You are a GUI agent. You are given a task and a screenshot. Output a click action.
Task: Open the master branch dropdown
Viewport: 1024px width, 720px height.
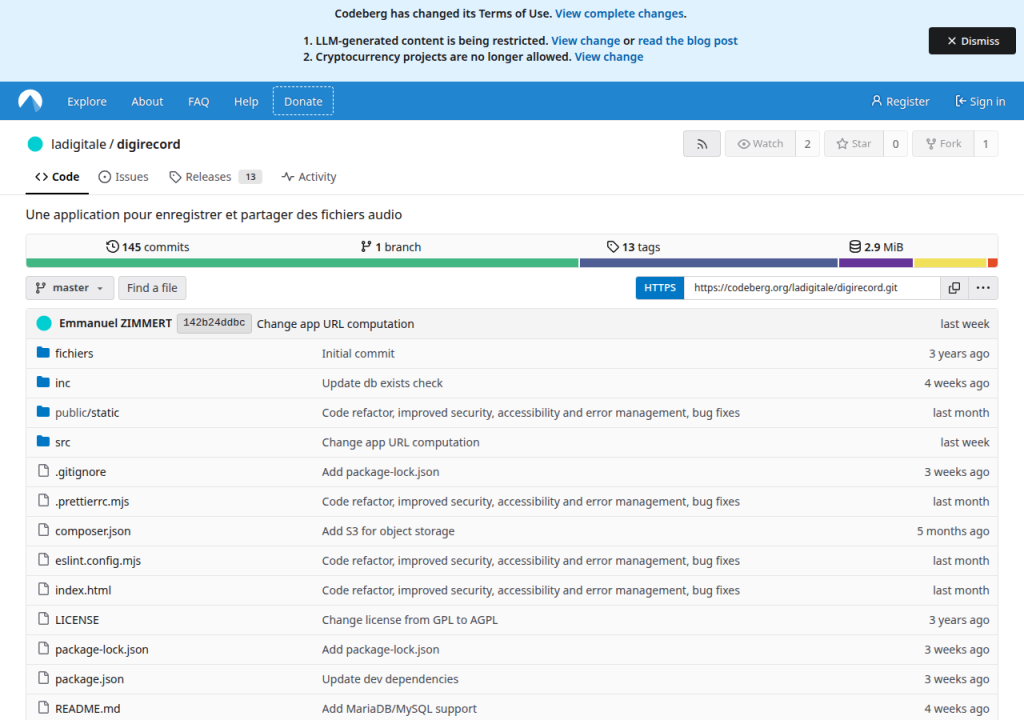click(x=70, y=287)
